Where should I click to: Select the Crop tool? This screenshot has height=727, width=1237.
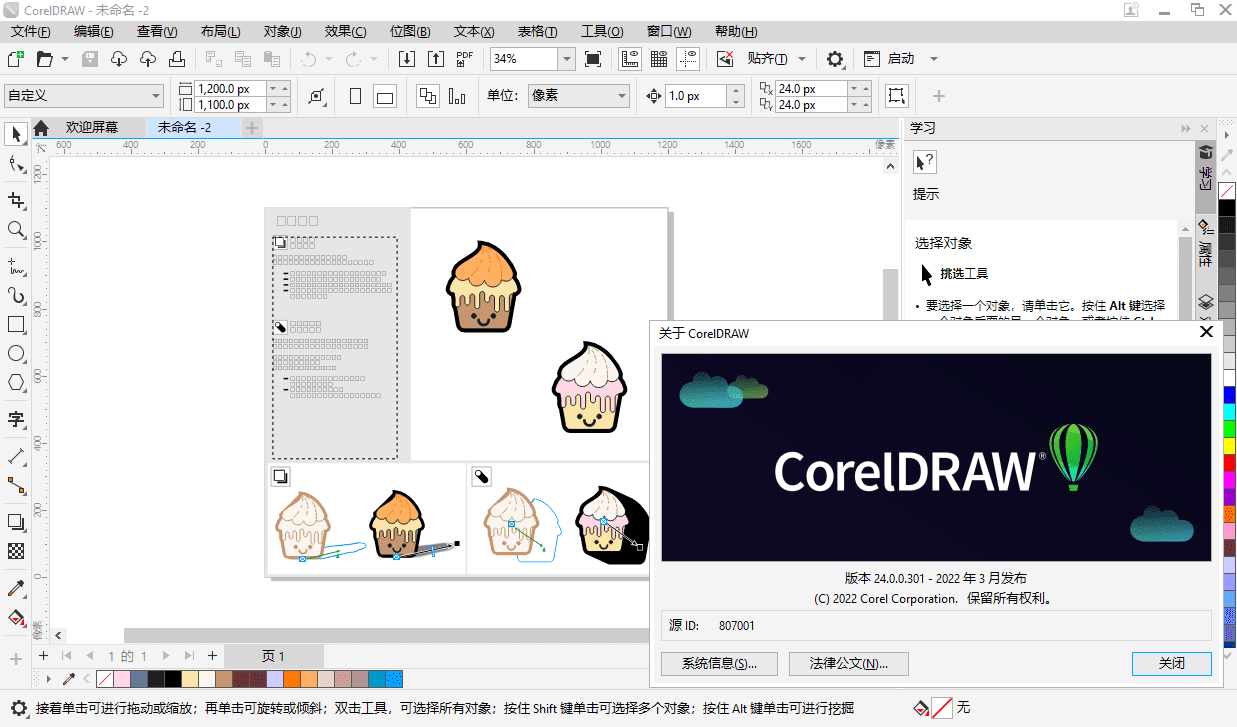16,200
